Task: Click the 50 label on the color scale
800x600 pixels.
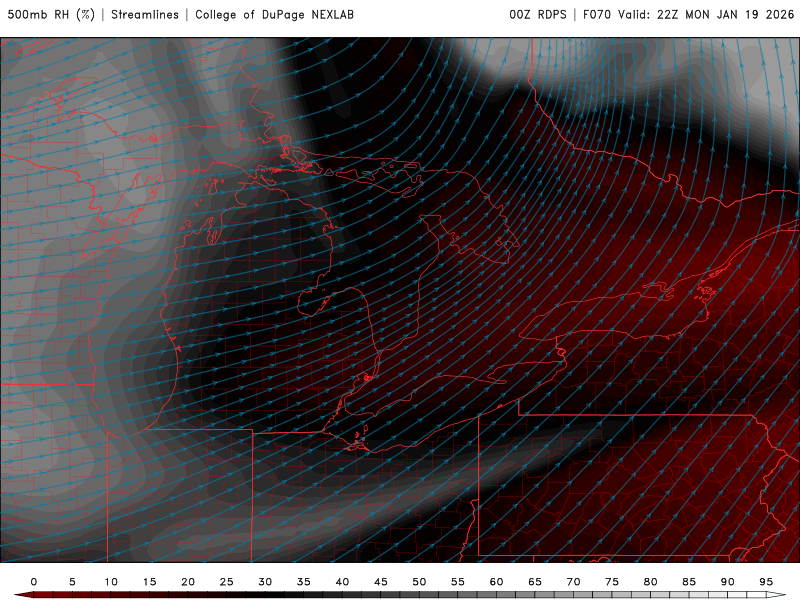Action: click(419, 582)
